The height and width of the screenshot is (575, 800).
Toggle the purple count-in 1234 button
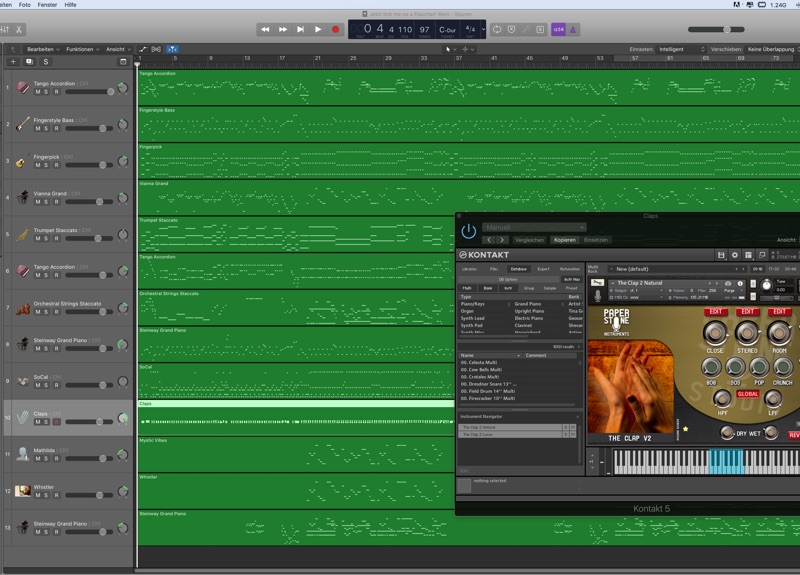click(559, 30)
